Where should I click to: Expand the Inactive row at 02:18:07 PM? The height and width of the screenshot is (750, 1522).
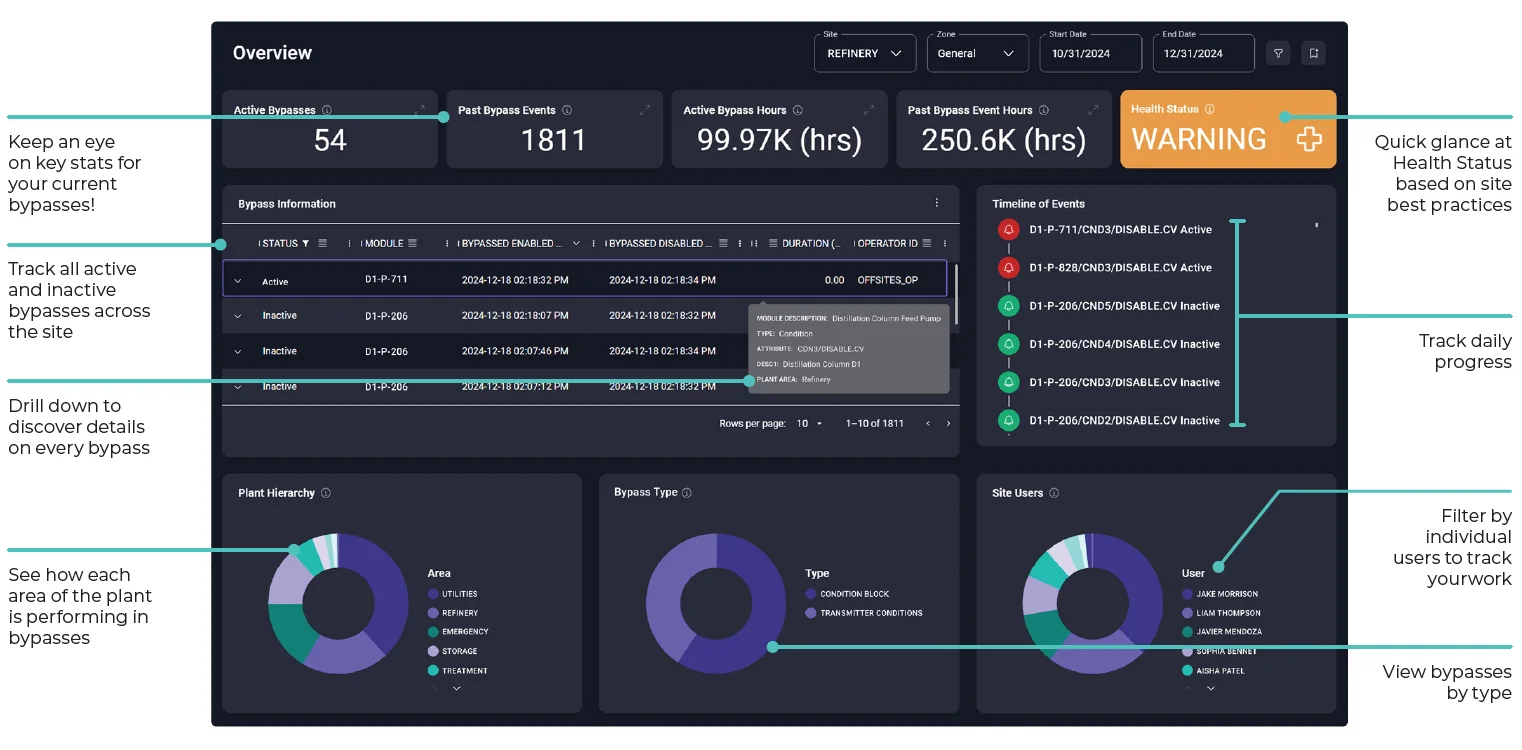[x=238, y=316]
